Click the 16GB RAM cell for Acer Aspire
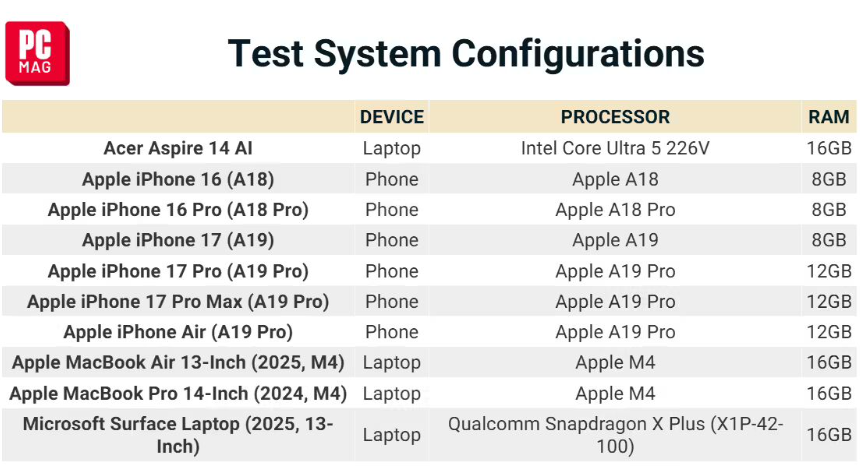The height and width of the screenshot is (470, 860). coord(829,148)
